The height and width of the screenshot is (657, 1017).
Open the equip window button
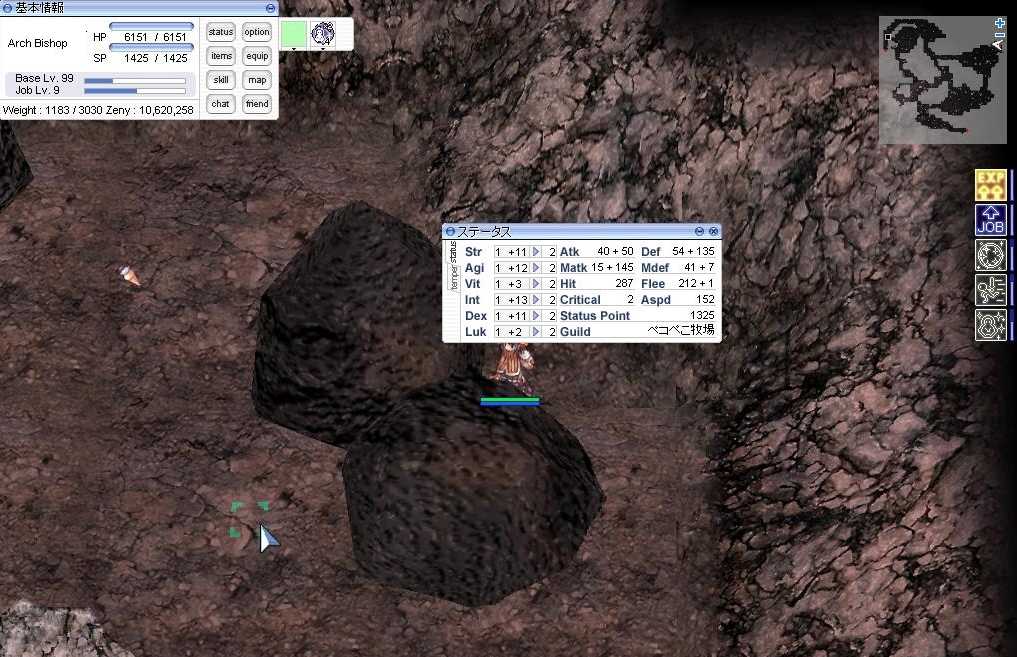click(x=257, y=56)
